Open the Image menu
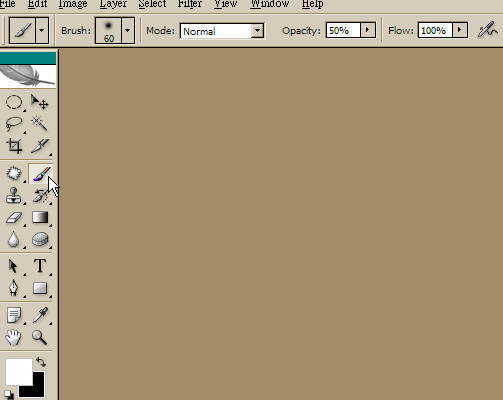 coord(73,4)
